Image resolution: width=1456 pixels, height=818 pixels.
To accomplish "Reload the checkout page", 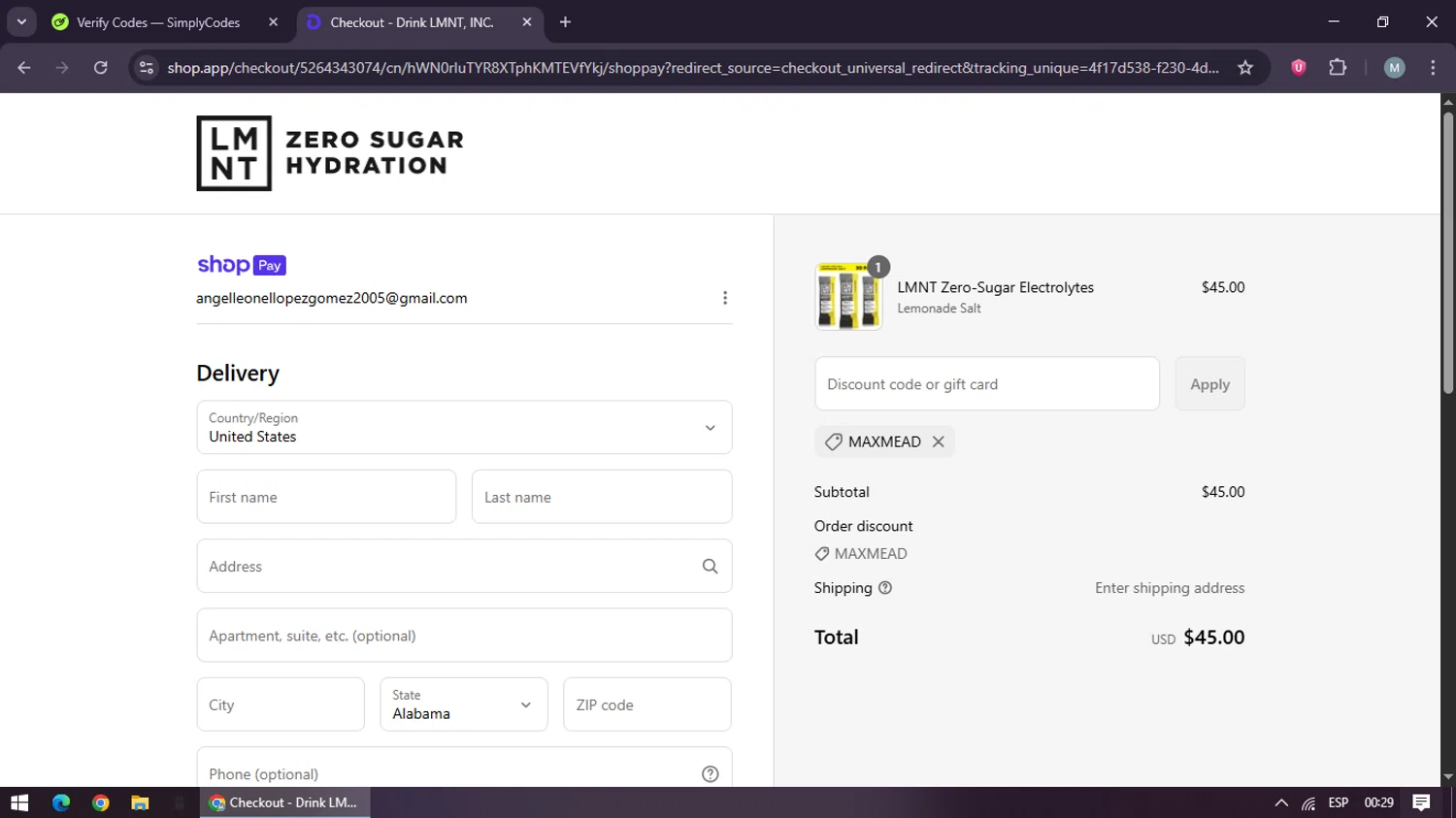I will pyautogui.click(x=101, y=68).
